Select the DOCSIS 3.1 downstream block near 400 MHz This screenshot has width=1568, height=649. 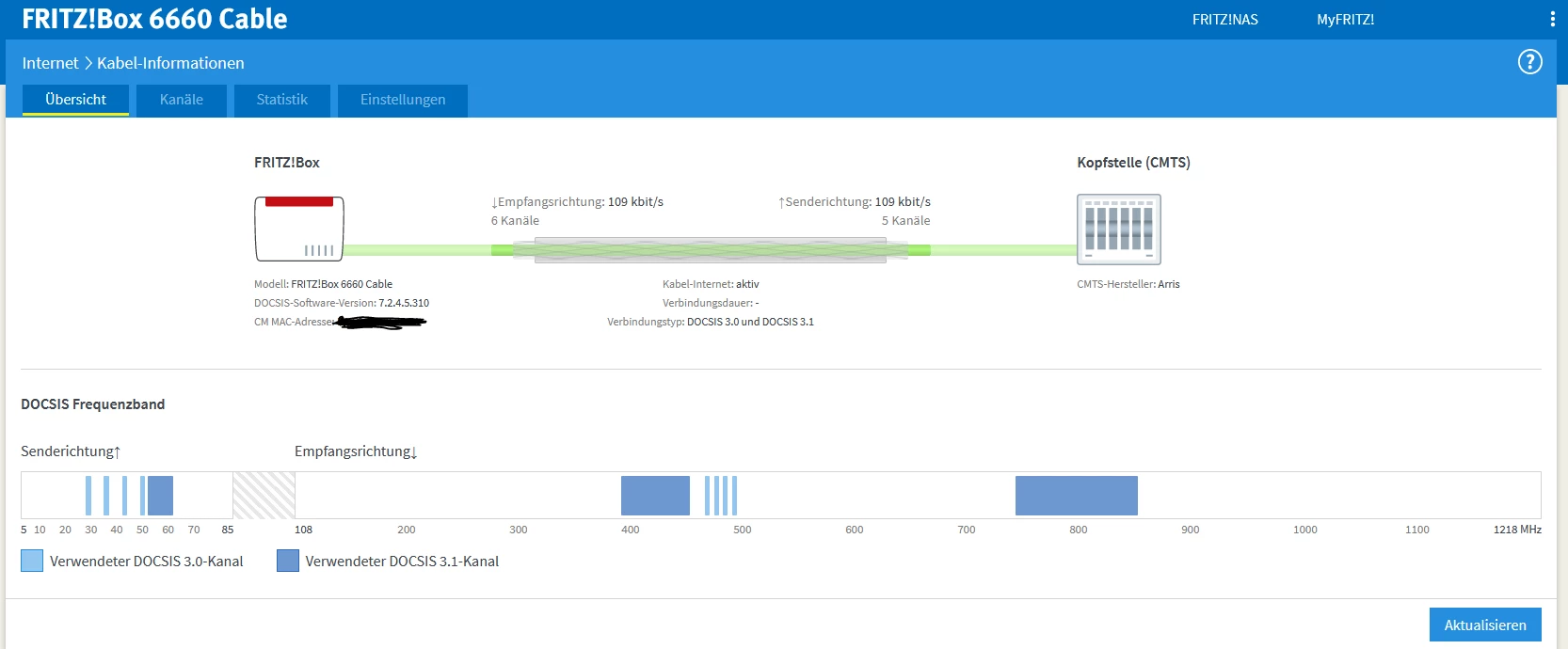[655, 496]
